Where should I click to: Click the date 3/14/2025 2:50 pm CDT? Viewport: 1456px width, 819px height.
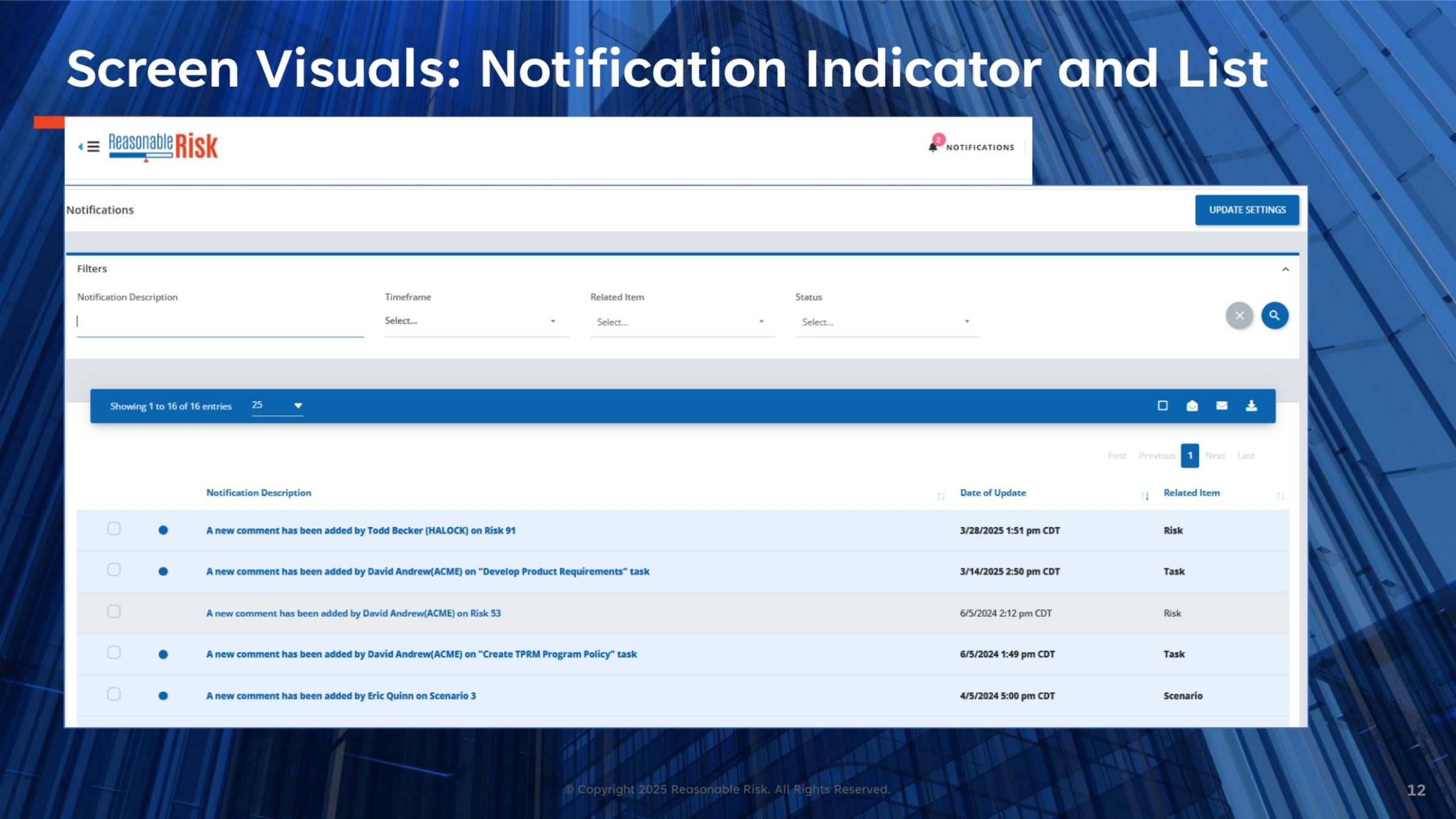click(1009, 571)
